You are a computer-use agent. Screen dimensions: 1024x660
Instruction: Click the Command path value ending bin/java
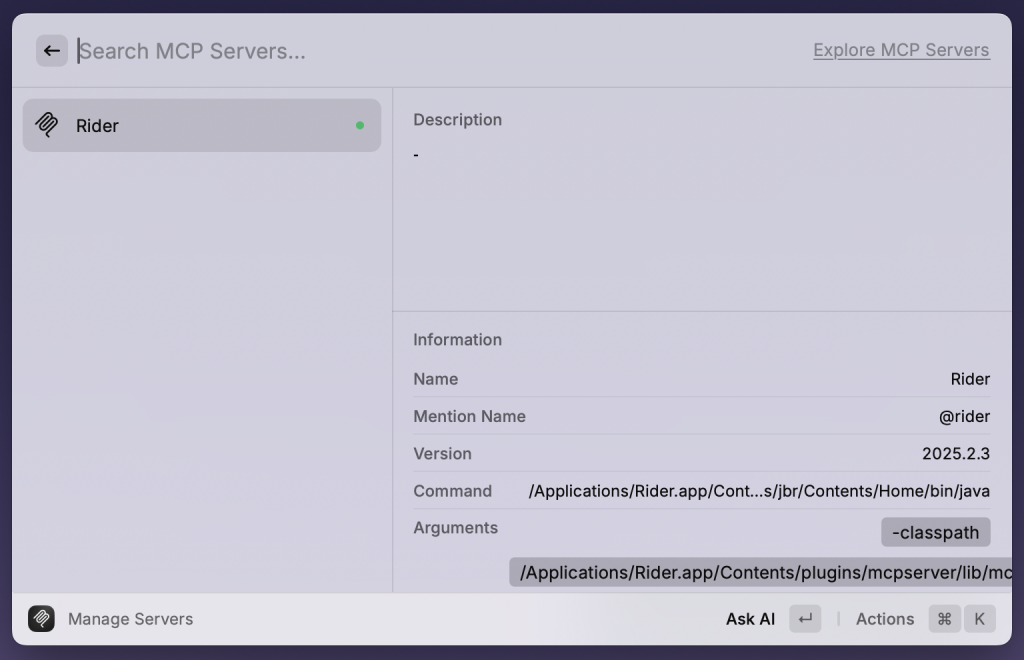click(759, 491)
